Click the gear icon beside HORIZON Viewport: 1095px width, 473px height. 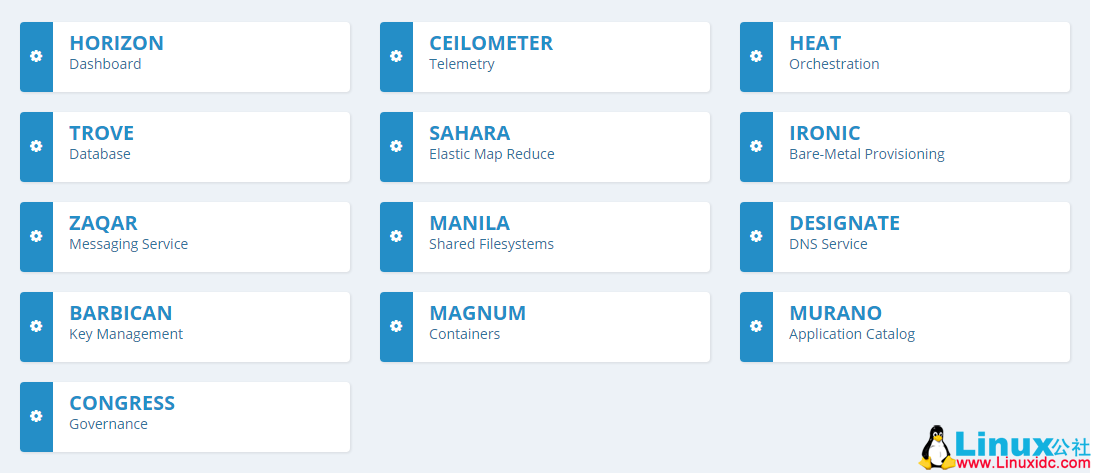pyautogui.click(x=36, y=56)
